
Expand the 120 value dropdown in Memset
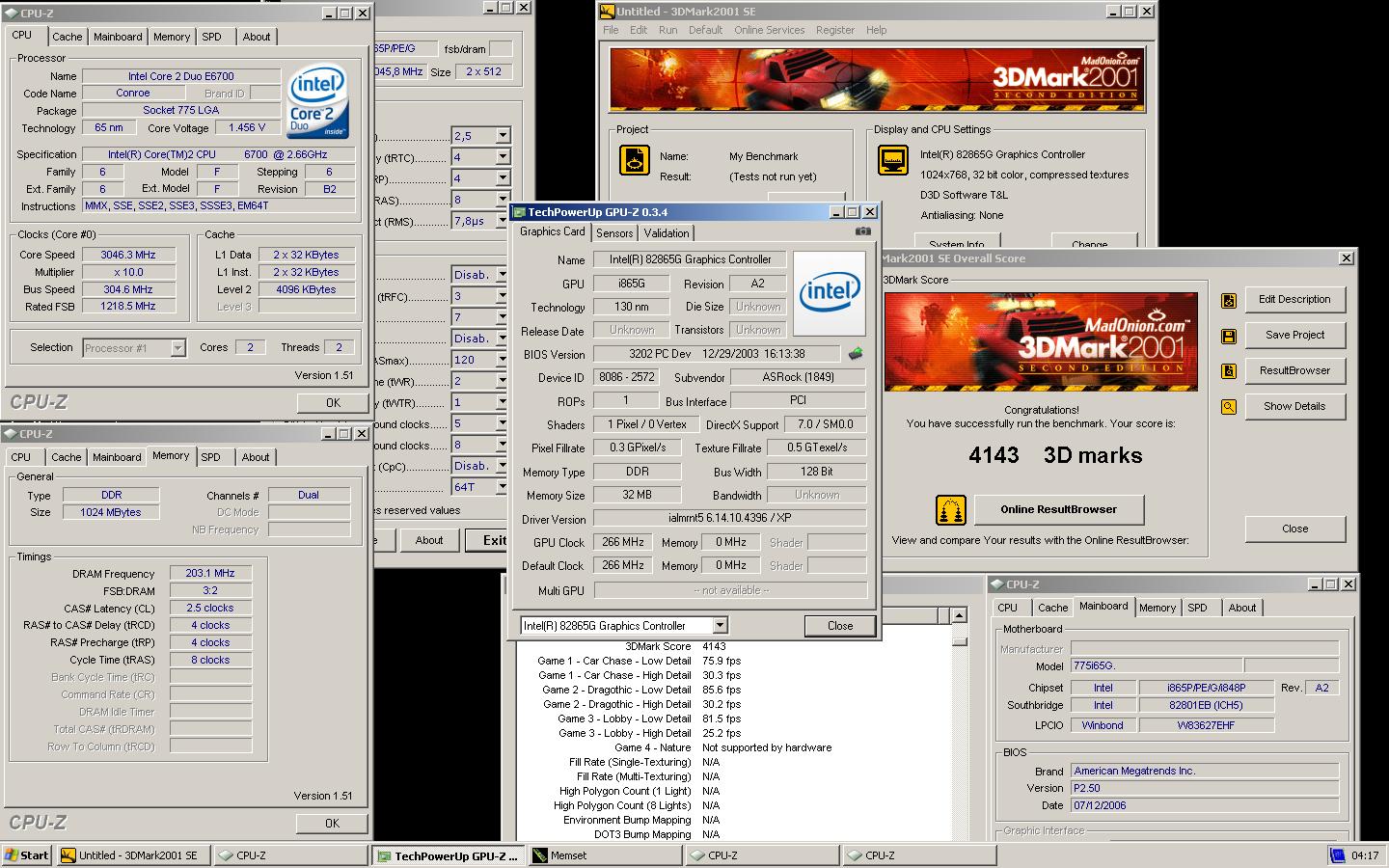click(502, 360)
